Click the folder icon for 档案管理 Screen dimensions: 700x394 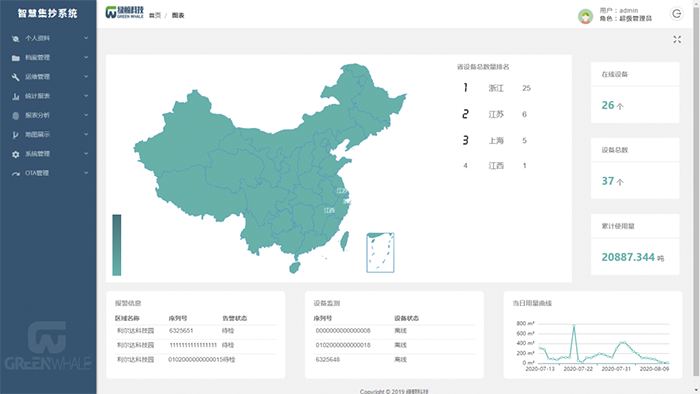[16, 58]
